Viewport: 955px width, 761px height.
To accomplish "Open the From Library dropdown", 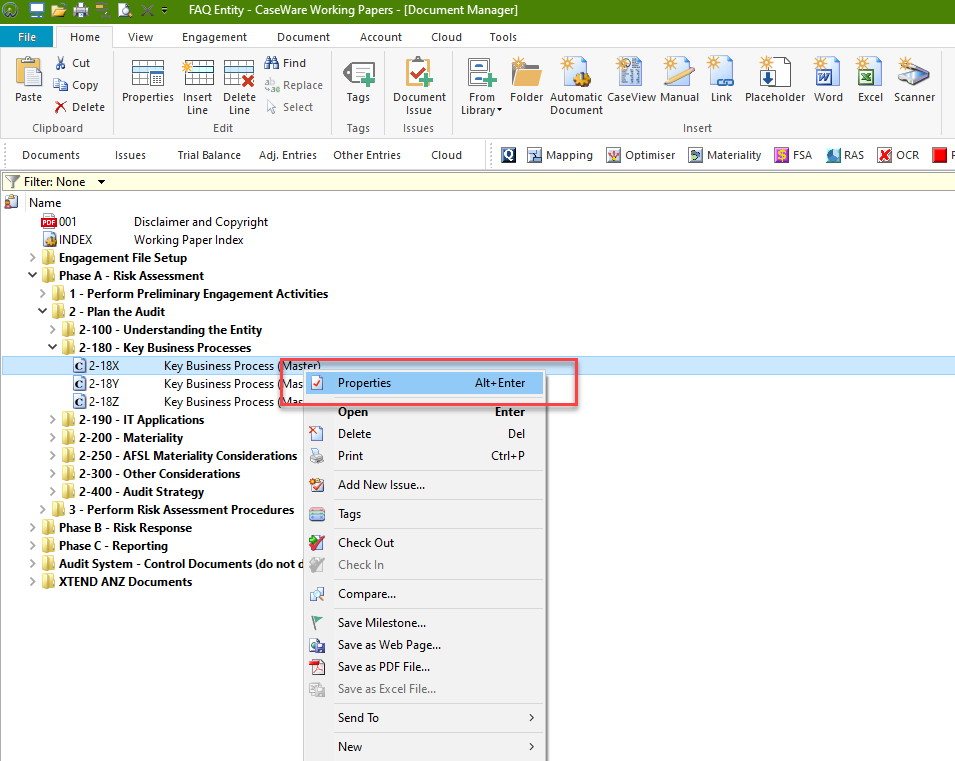I will (481, 87).
